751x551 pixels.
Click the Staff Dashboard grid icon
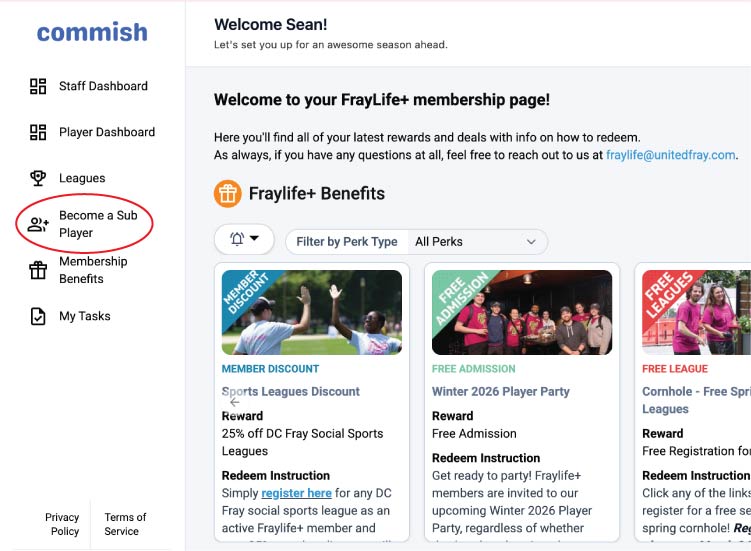coord(38,86)
